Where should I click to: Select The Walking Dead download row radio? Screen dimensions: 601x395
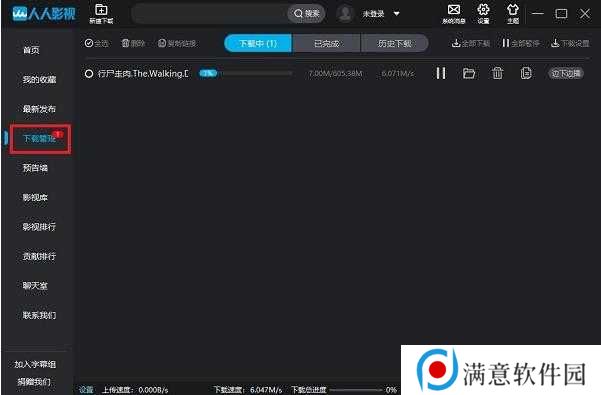coord(89,74)
